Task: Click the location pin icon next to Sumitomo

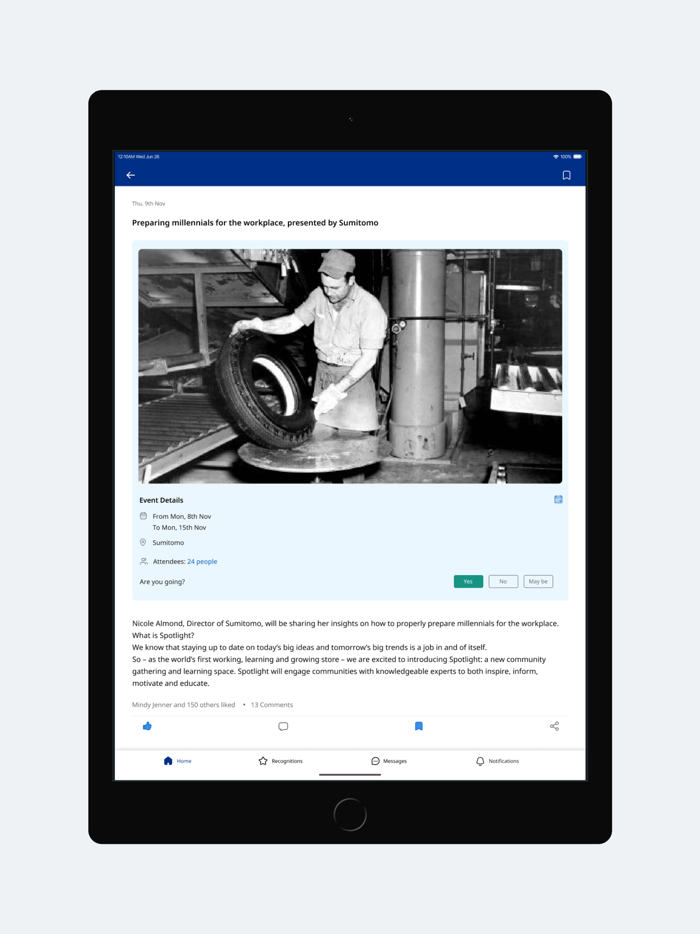Action: pyautogui.click(x=143, y=542)
